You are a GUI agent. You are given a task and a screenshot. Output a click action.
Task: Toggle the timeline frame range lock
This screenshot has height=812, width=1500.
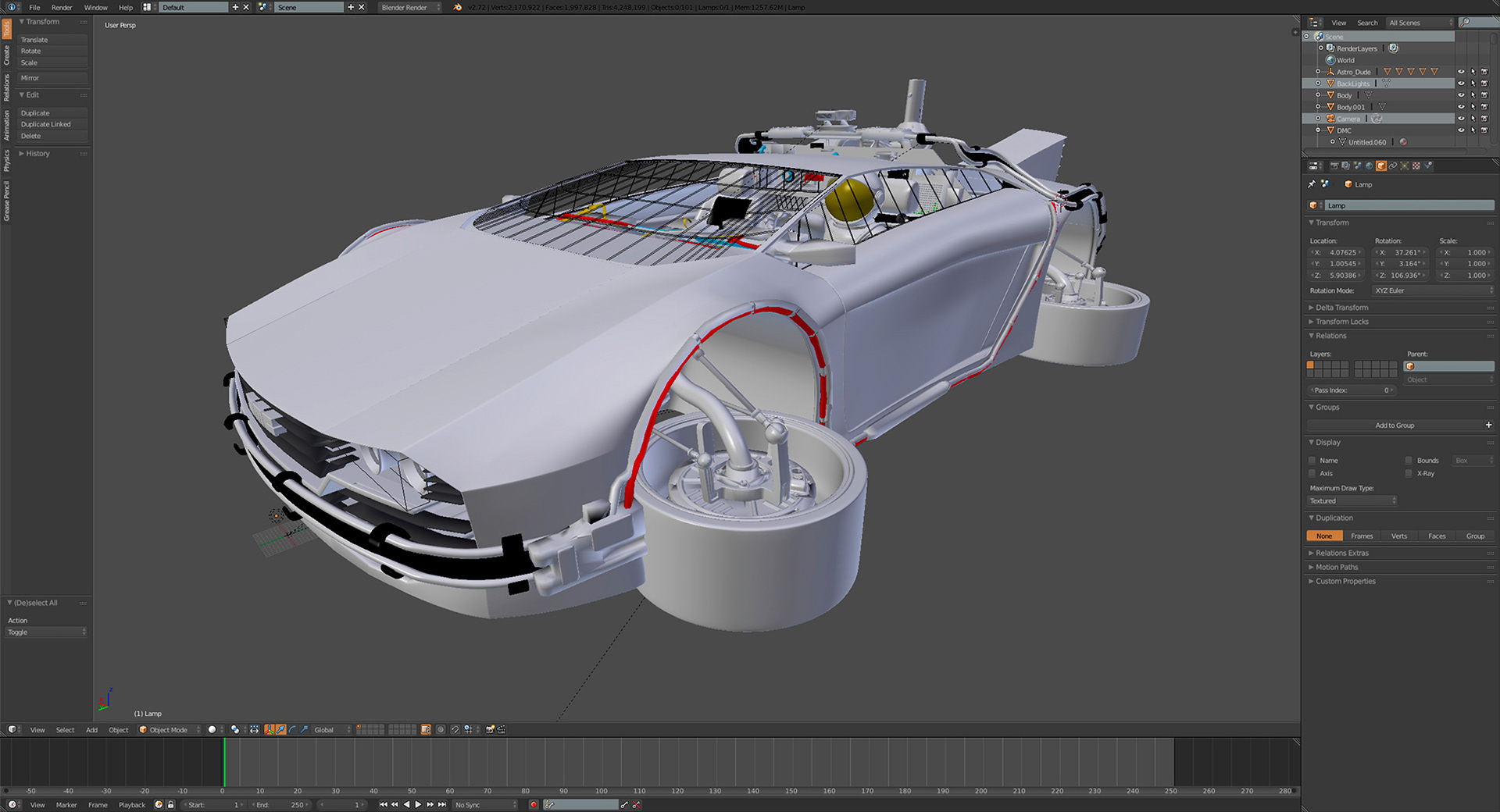tap(170, 804)
